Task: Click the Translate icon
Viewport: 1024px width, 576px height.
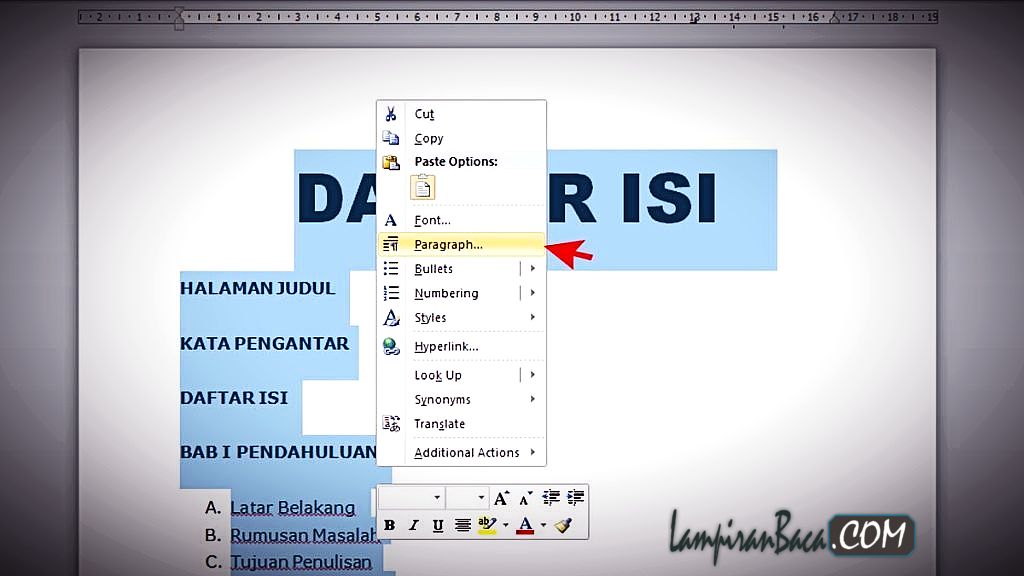Action: (391, 424)
